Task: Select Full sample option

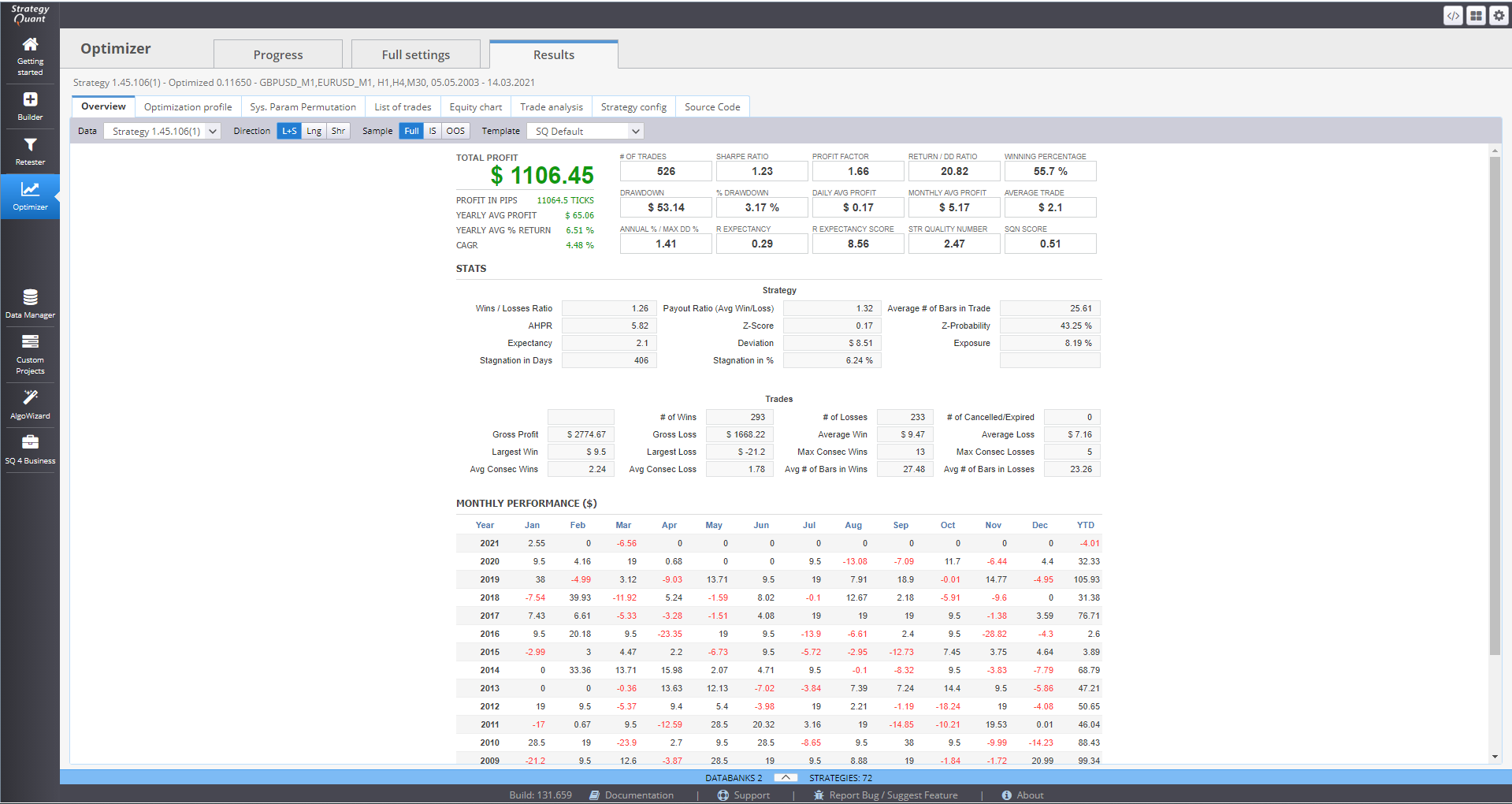Action: tap(411, 131)
